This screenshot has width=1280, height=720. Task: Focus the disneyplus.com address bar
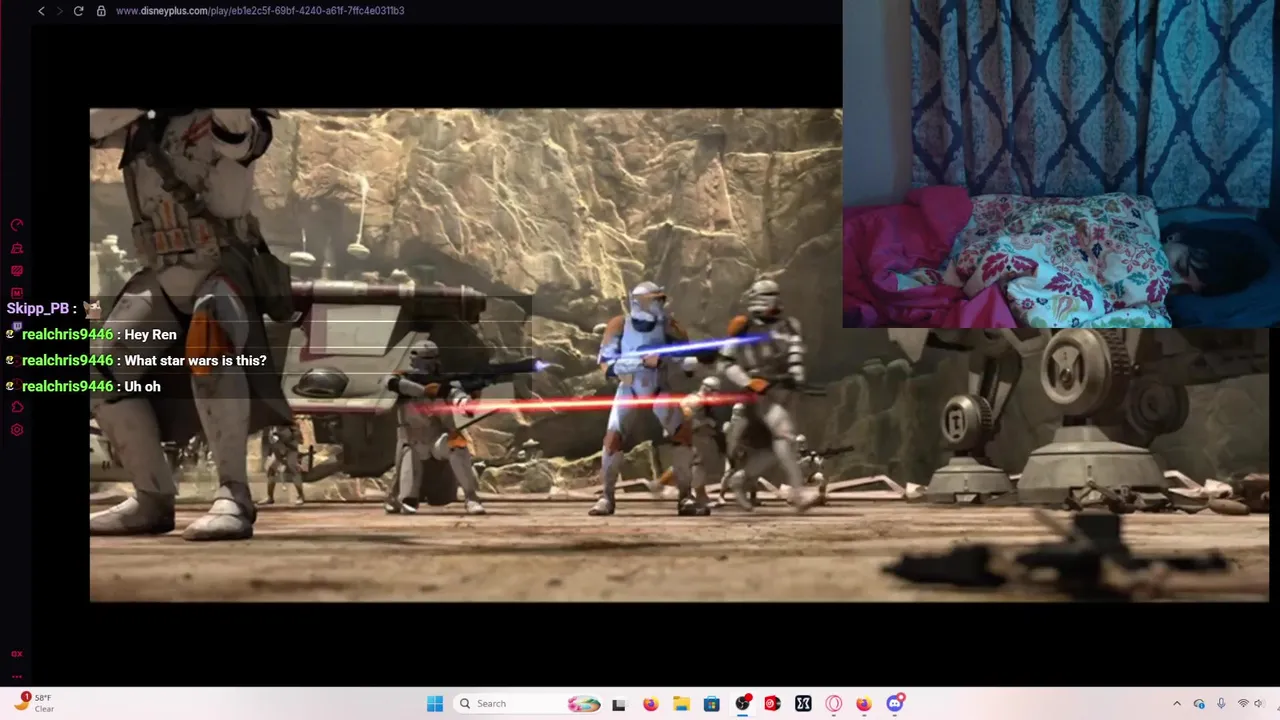[260, 11]
